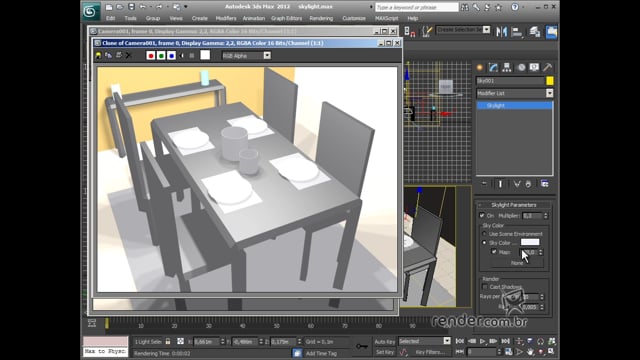Click the favorites star icon in title bar
Image resolution: width=640 pixels, height=360 pixels.
pyautogui.click(x=498, y=7)
